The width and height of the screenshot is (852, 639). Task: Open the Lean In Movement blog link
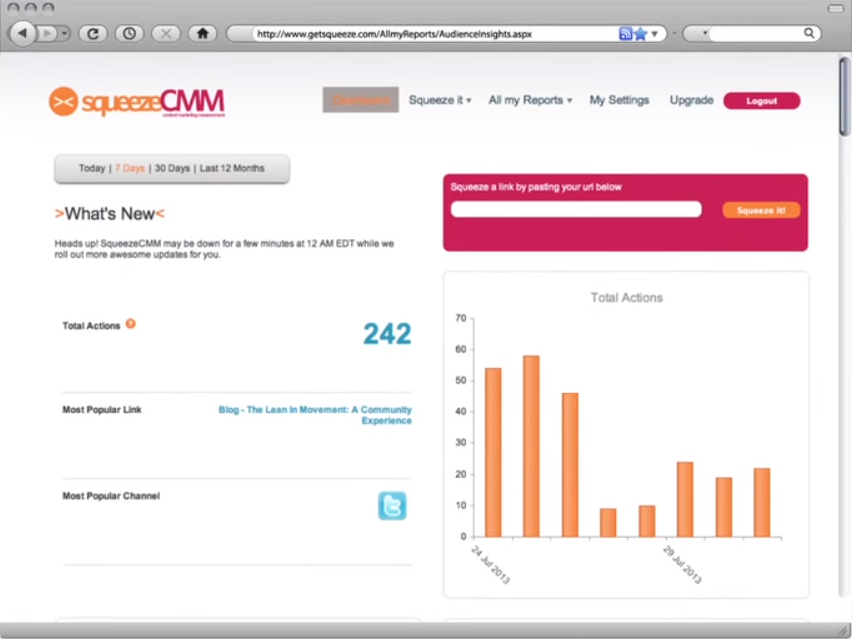315,415
